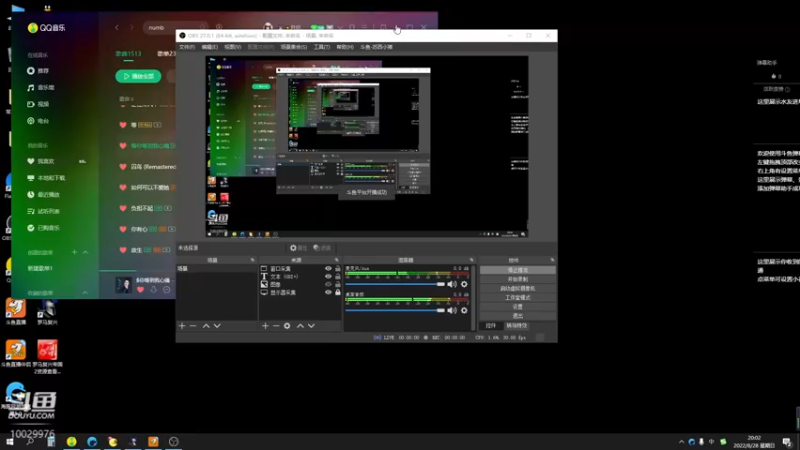Open 设置 from OBS controls
The width and height of the screenshot is (800, 450).
pyautogui.click(x=518, y=307)
